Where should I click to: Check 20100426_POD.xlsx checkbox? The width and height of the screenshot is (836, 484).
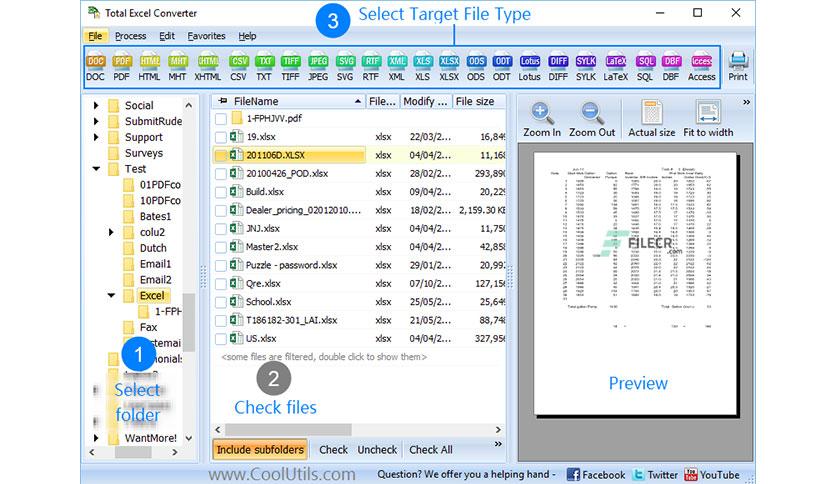click(221, 174)
